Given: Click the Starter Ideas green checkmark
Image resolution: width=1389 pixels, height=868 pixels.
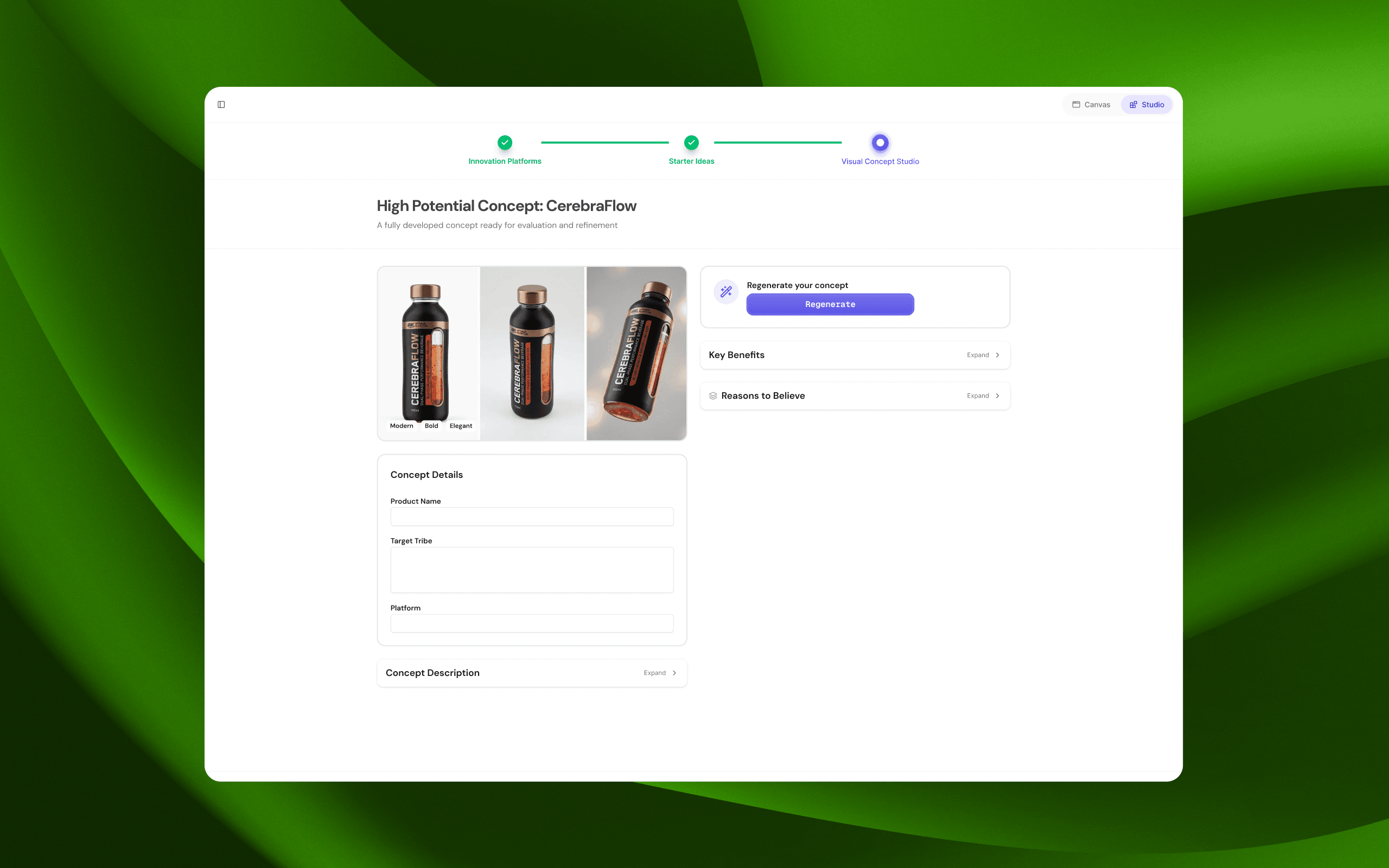Looking at the screenshot, I should [x=691, y=142].
